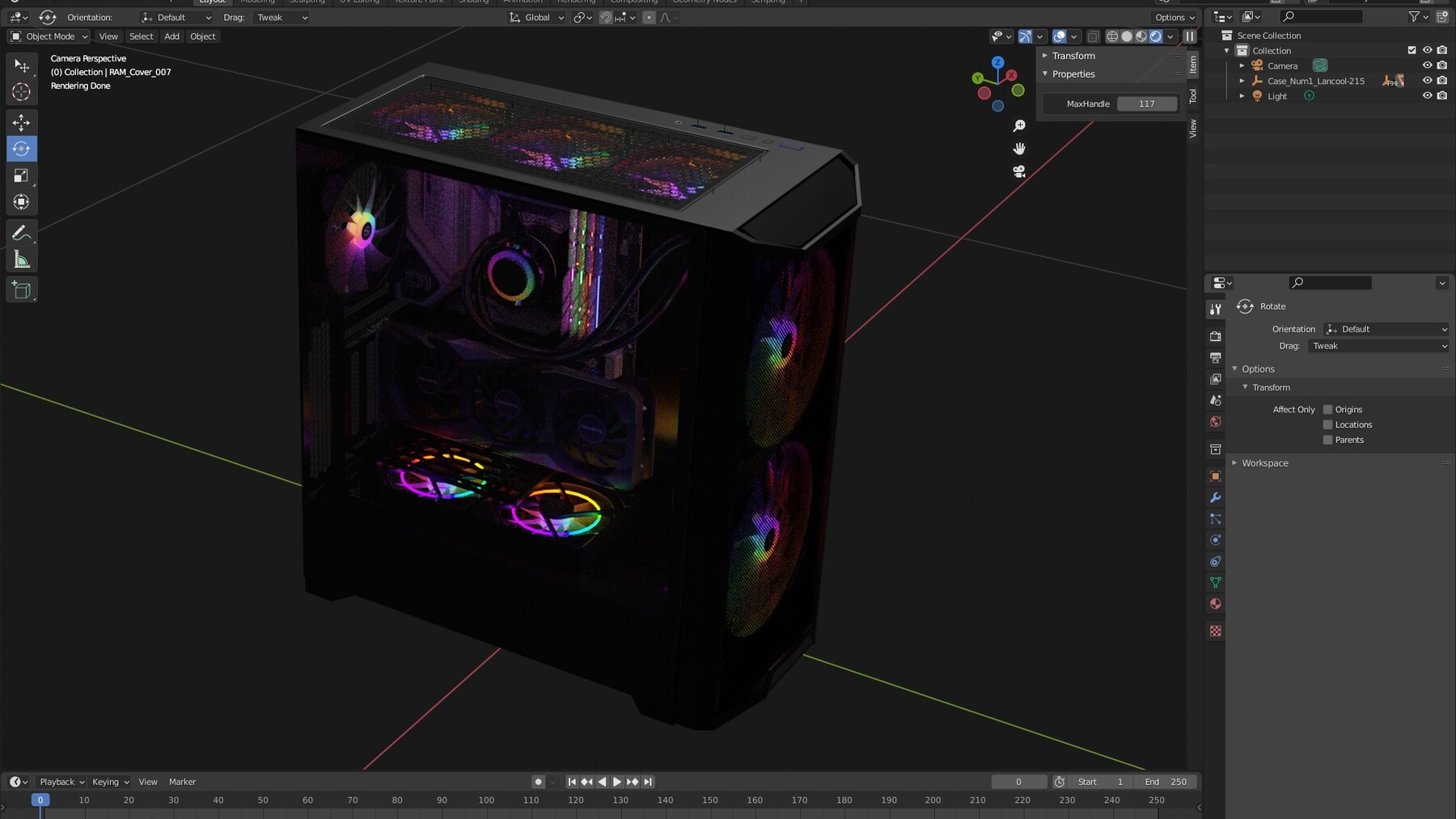Select the Rotate tool in toolbar
This screenshot has width=1456, height=819.
click(22, 149)
